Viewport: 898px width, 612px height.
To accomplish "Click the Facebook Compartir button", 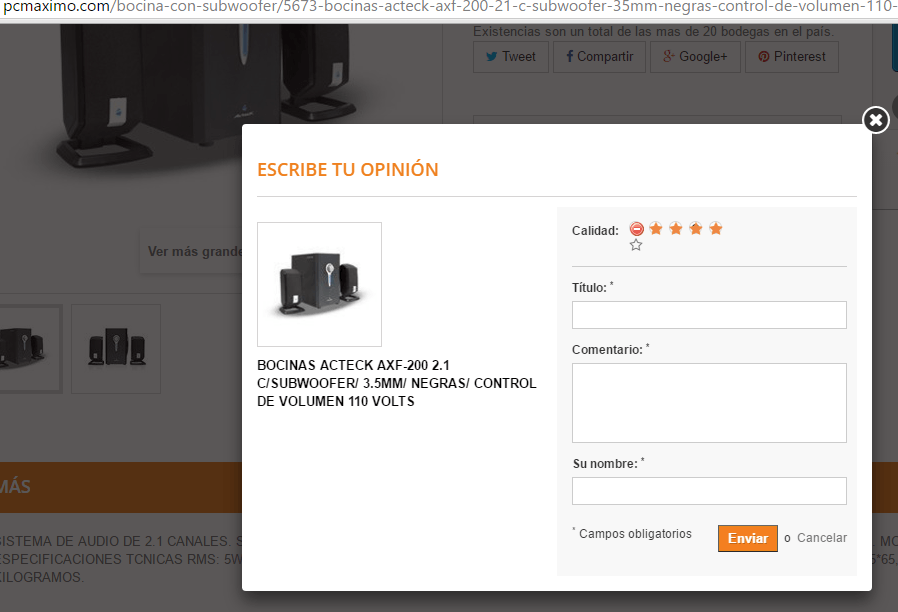I will [x=600, y=57].
